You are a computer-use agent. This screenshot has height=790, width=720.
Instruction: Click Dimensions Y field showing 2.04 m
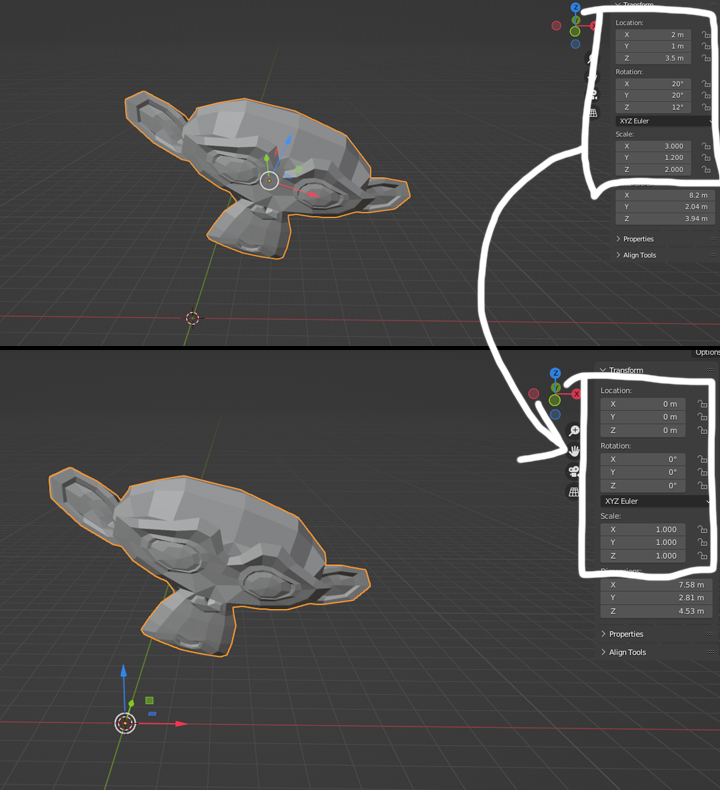pos(665,207)
